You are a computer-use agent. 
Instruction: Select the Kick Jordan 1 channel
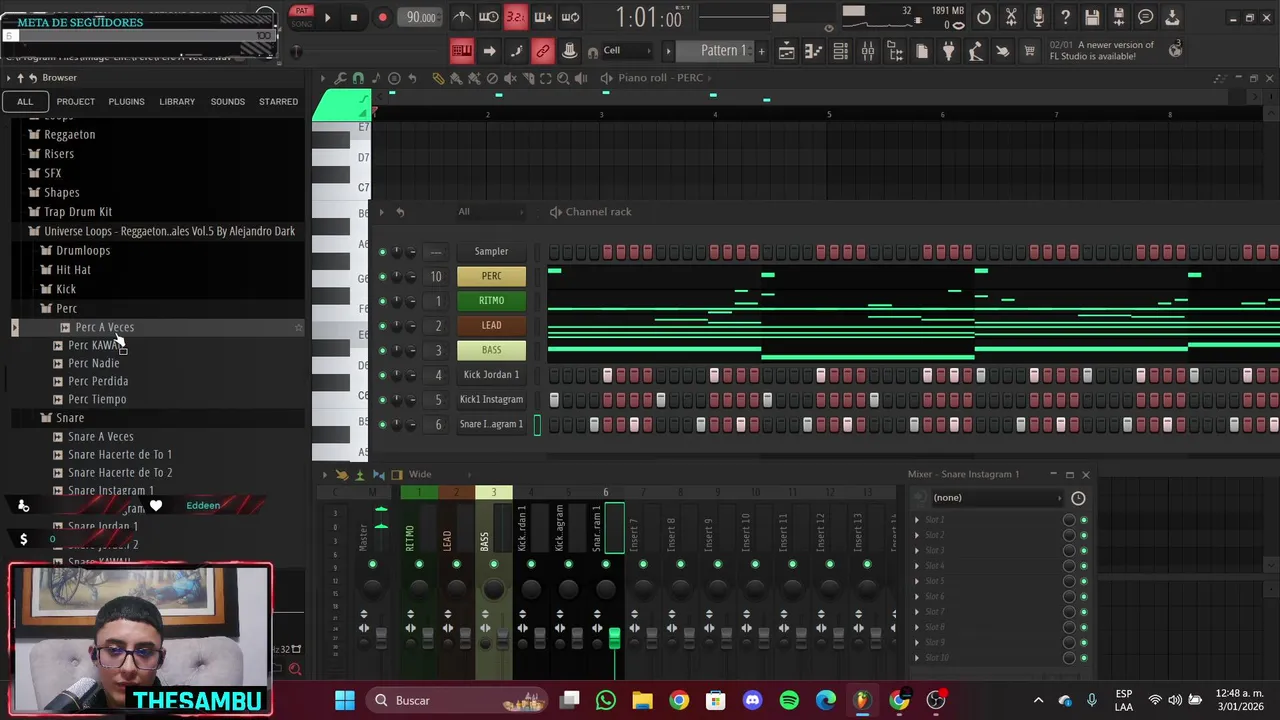[x=491, y=374]
